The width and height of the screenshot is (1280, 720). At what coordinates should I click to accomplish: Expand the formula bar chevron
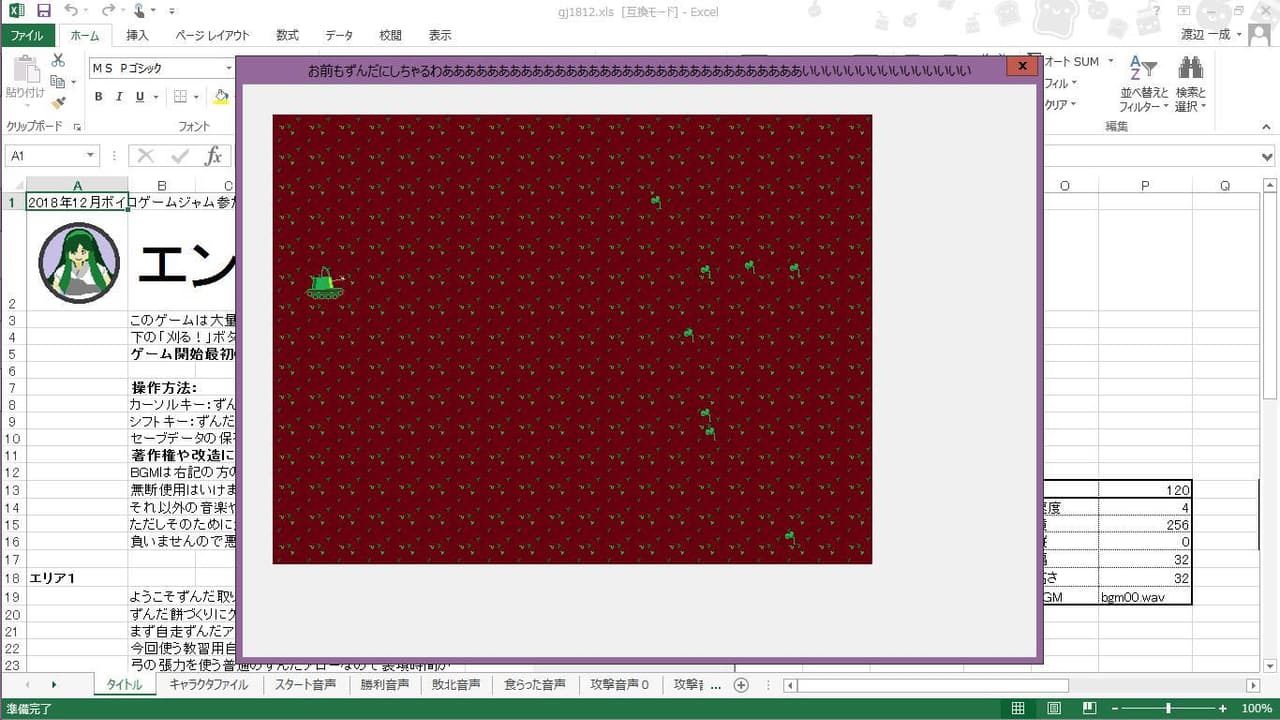(1268, 157)
